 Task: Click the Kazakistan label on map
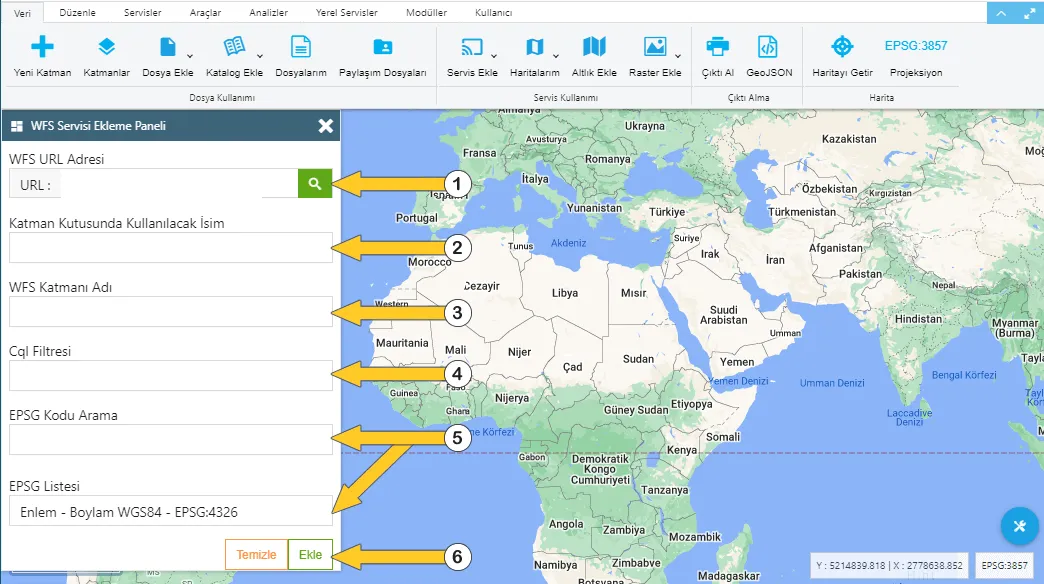849,139
